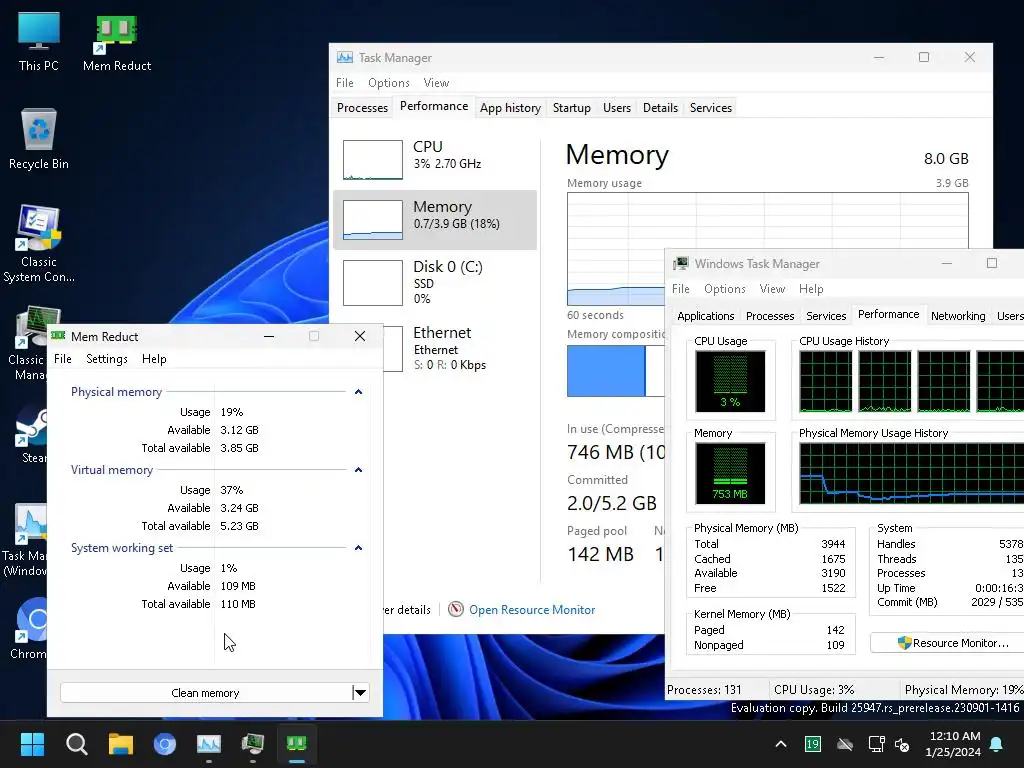
Task: Open Classic System Control Panel desktop icon
Action: (x=39, y=244)
